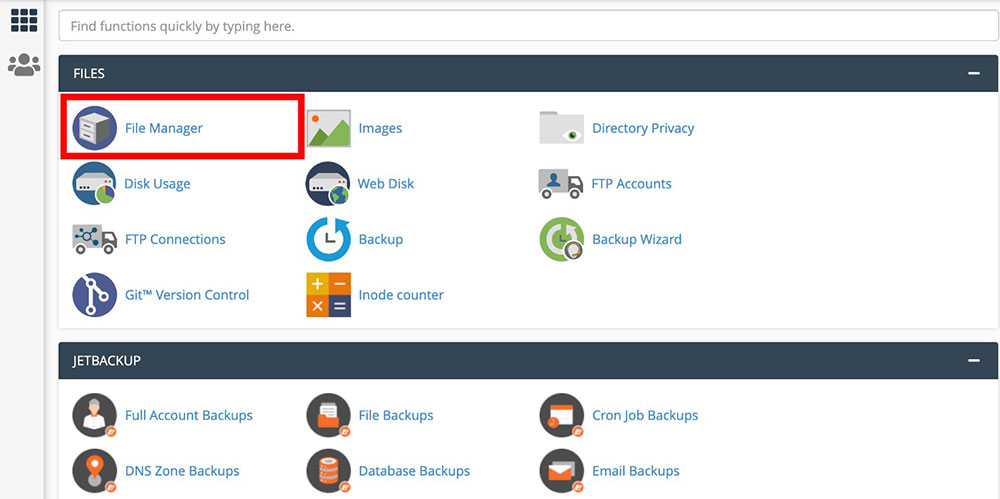The image size is (1000, 499).
Task: Open the Database Backups link
Action: (414, 471)
